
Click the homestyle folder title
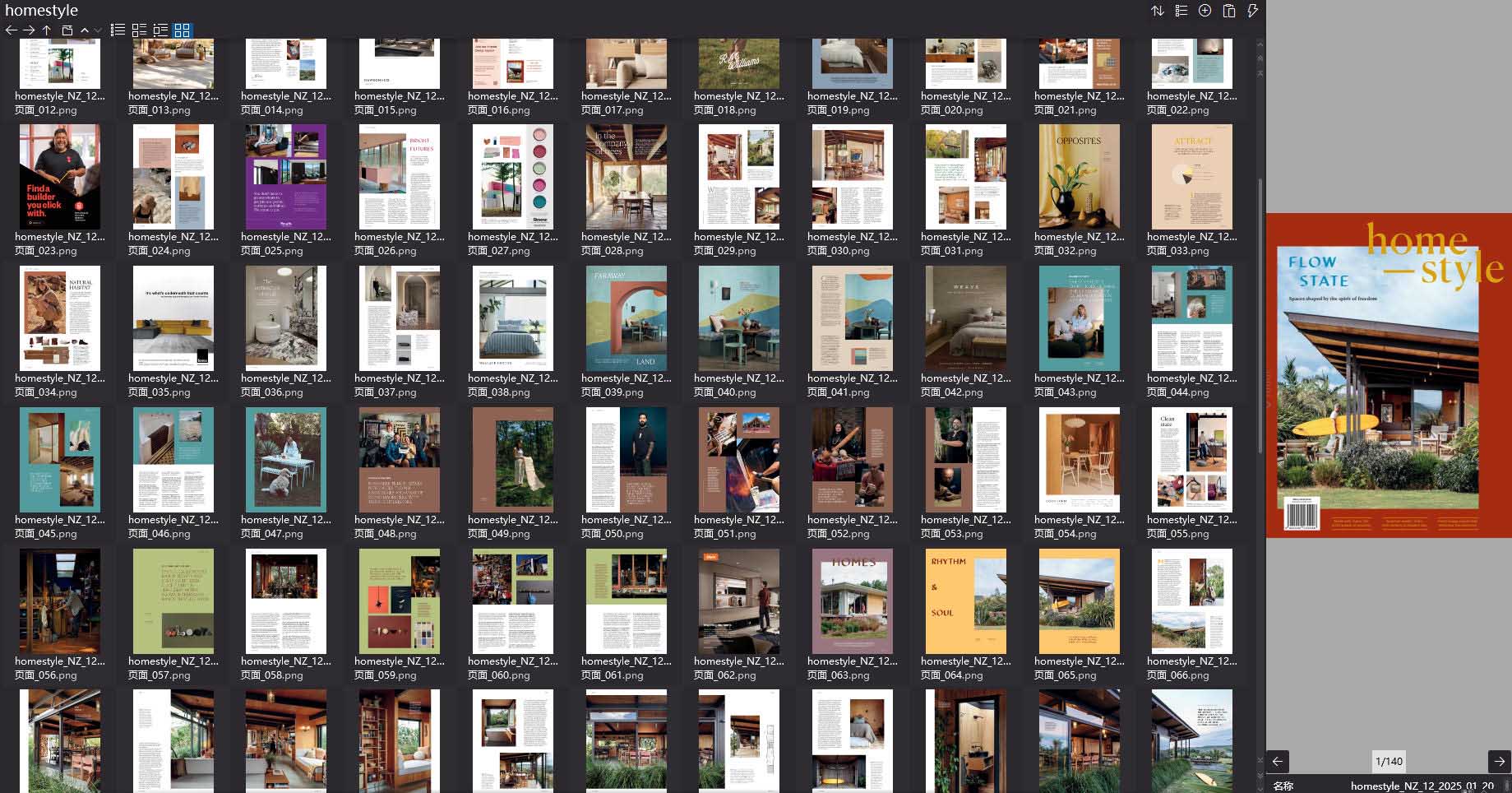click(41, 10)
